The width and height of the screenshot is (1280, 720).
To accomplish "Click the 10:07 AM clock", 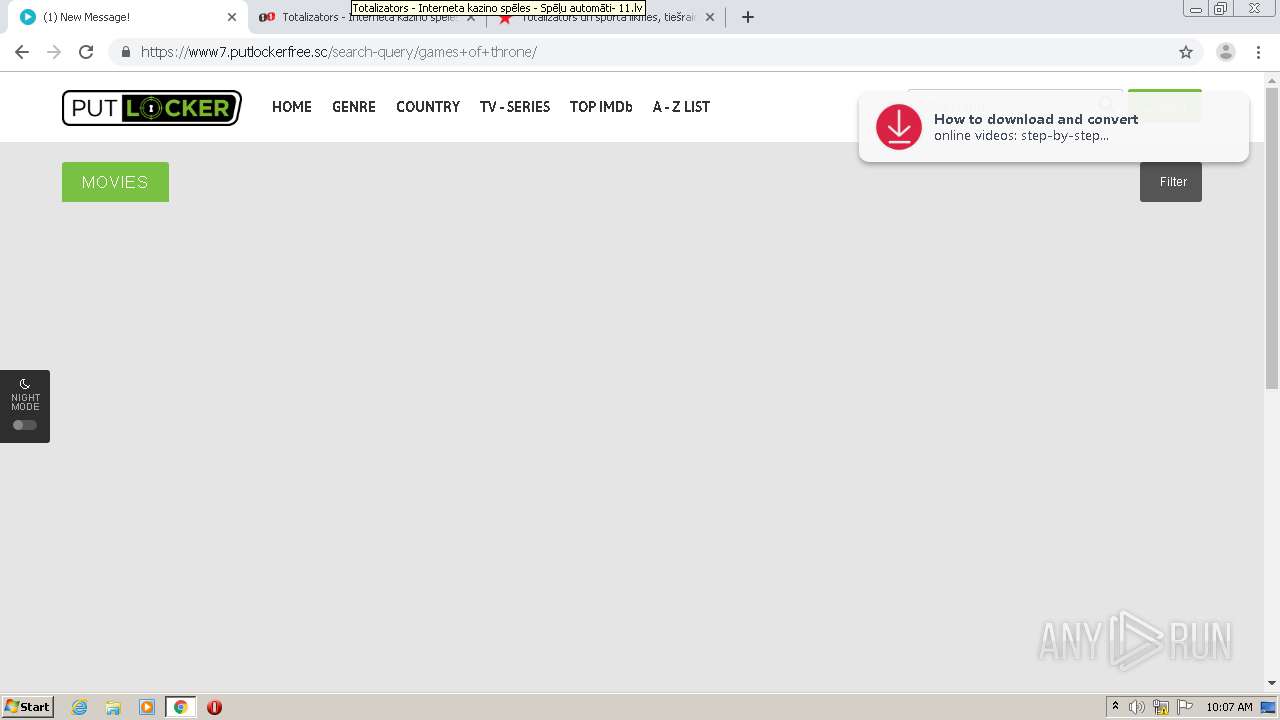I will pos(1229,707).
